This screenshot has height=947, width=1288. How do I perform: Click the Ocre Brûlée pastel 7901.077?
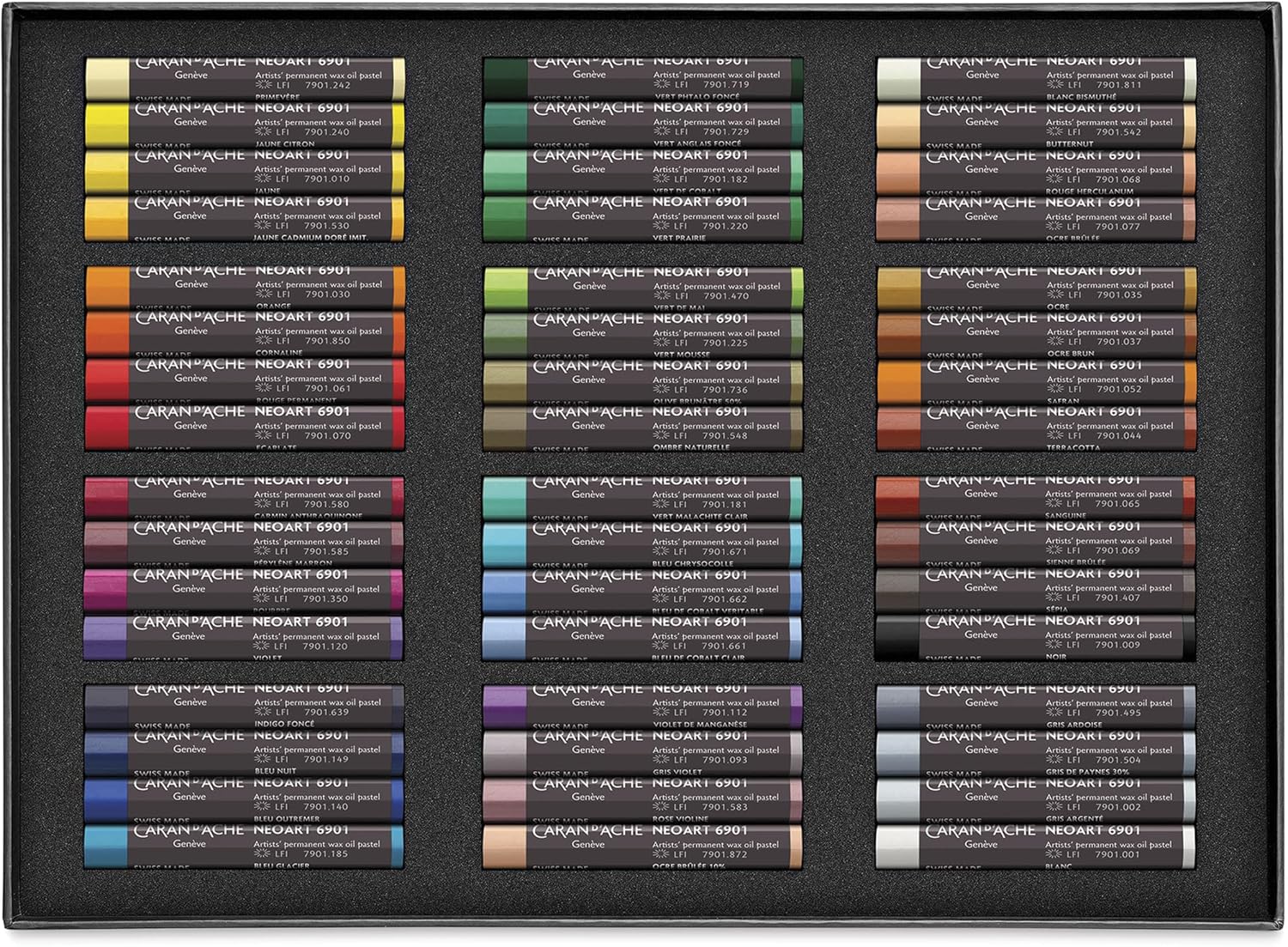1036,220
